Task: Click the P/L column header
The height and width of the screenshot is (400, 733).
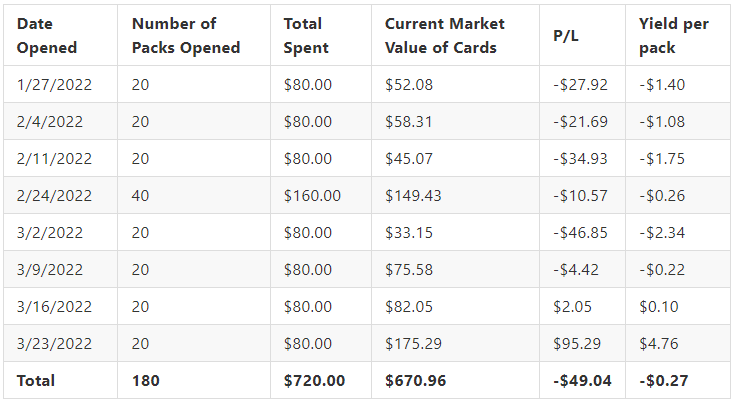Action: [566, 36]
